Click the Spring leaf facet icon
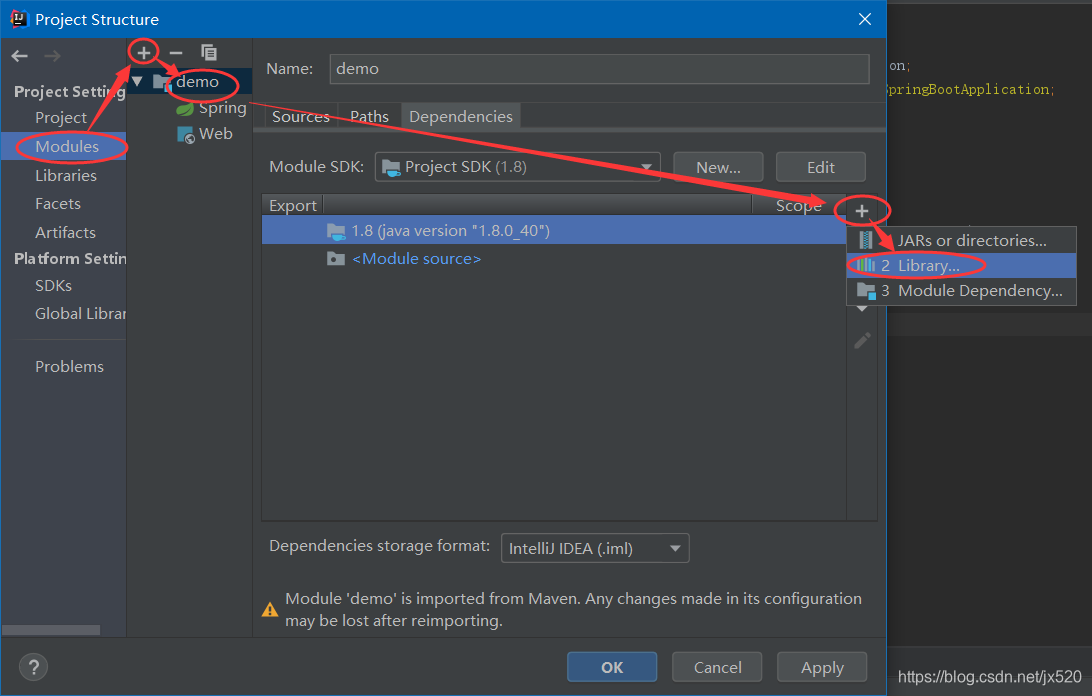1092x696 pixels. 185,109
